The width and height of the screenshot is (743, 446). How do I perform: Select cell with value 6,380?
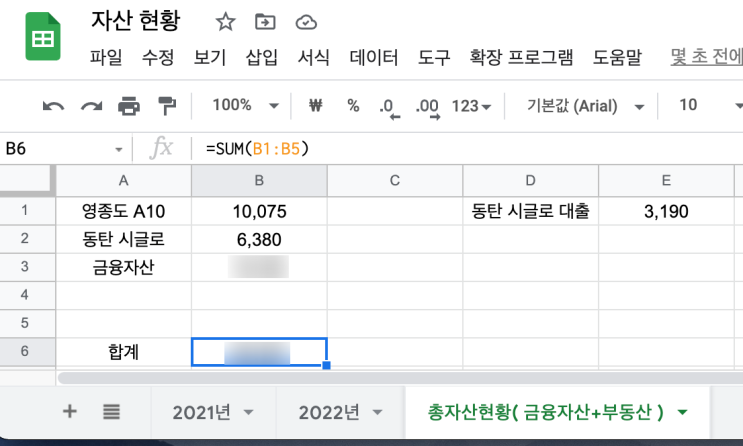[259, 239]
